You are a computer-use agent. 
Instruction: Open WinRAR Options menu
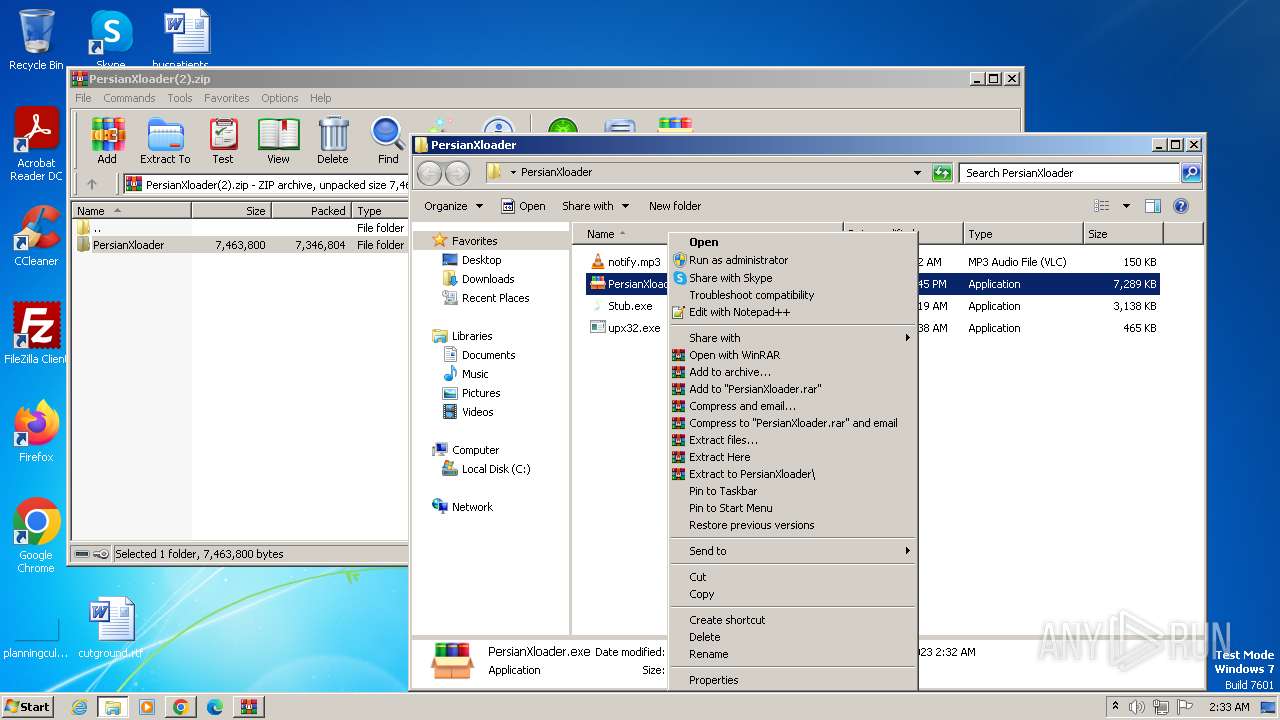pyautogui.click(x=280, y=98)
